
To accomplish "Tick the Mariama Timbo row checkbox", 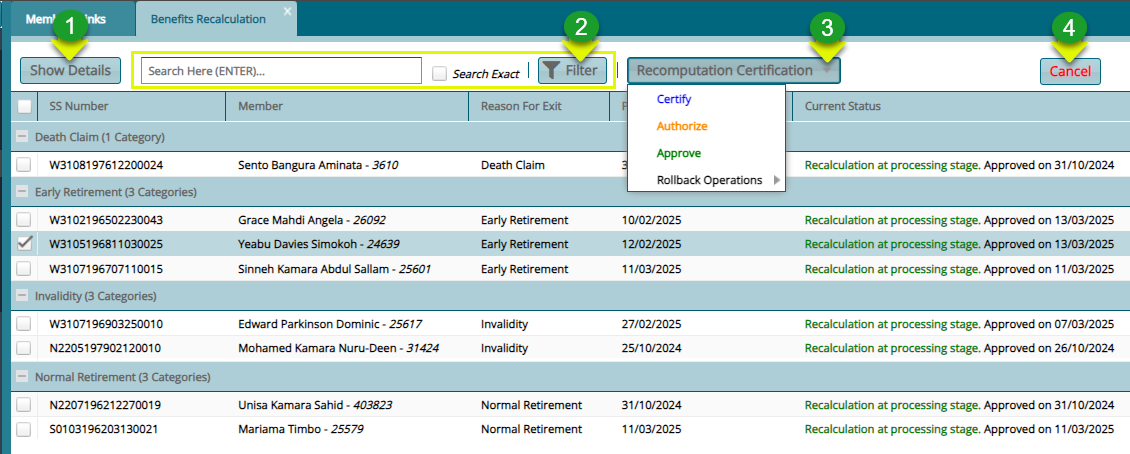I will point(24,429).
